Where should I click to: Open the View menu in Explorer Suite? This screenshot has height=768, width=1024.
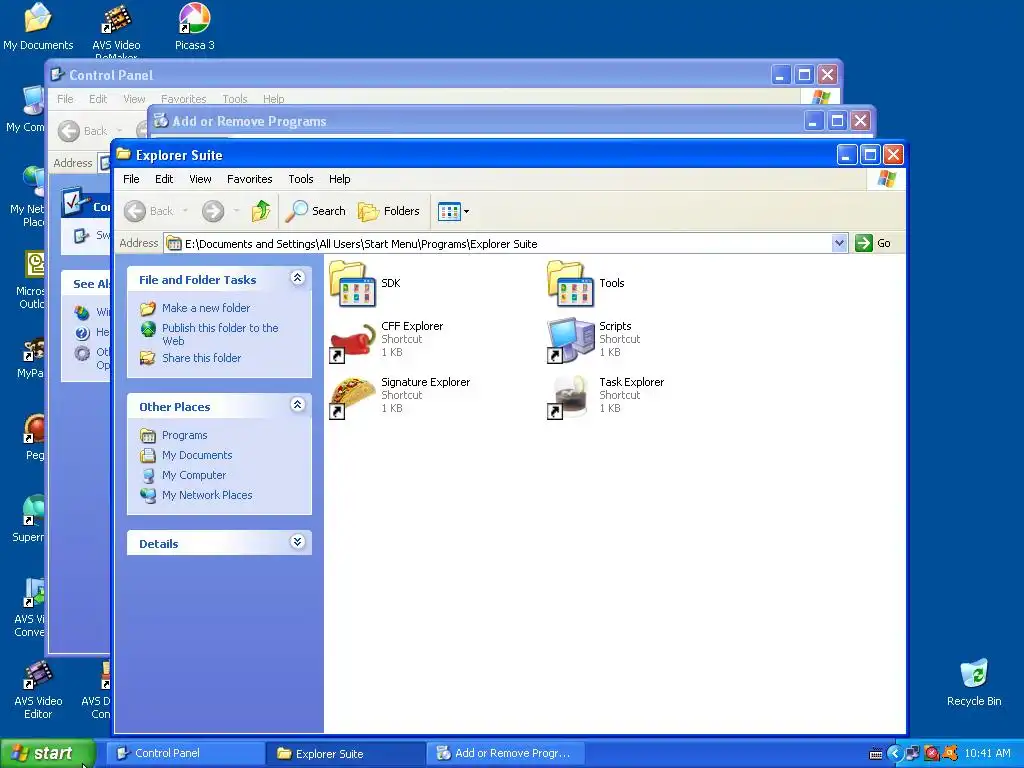click(x=200, y=179)
